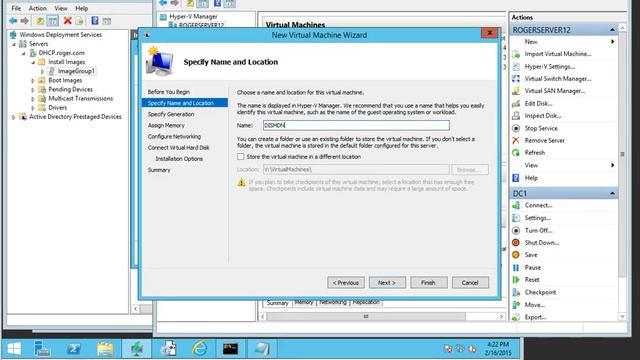Click the back arrow in WDS toolbar
The height and width of the screenshot is (360, 640).
coord(13,20)
